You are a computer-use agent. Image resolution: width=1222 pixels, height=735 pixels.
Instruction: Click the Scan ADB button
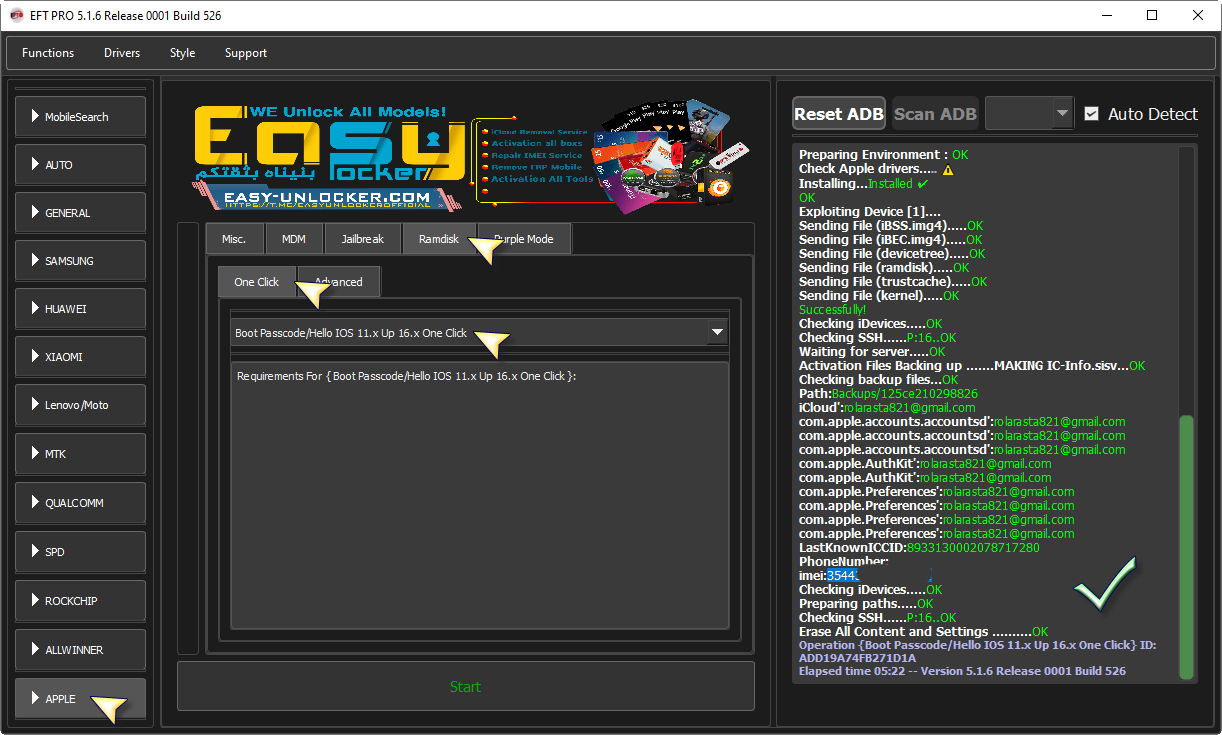coord(935,114)
